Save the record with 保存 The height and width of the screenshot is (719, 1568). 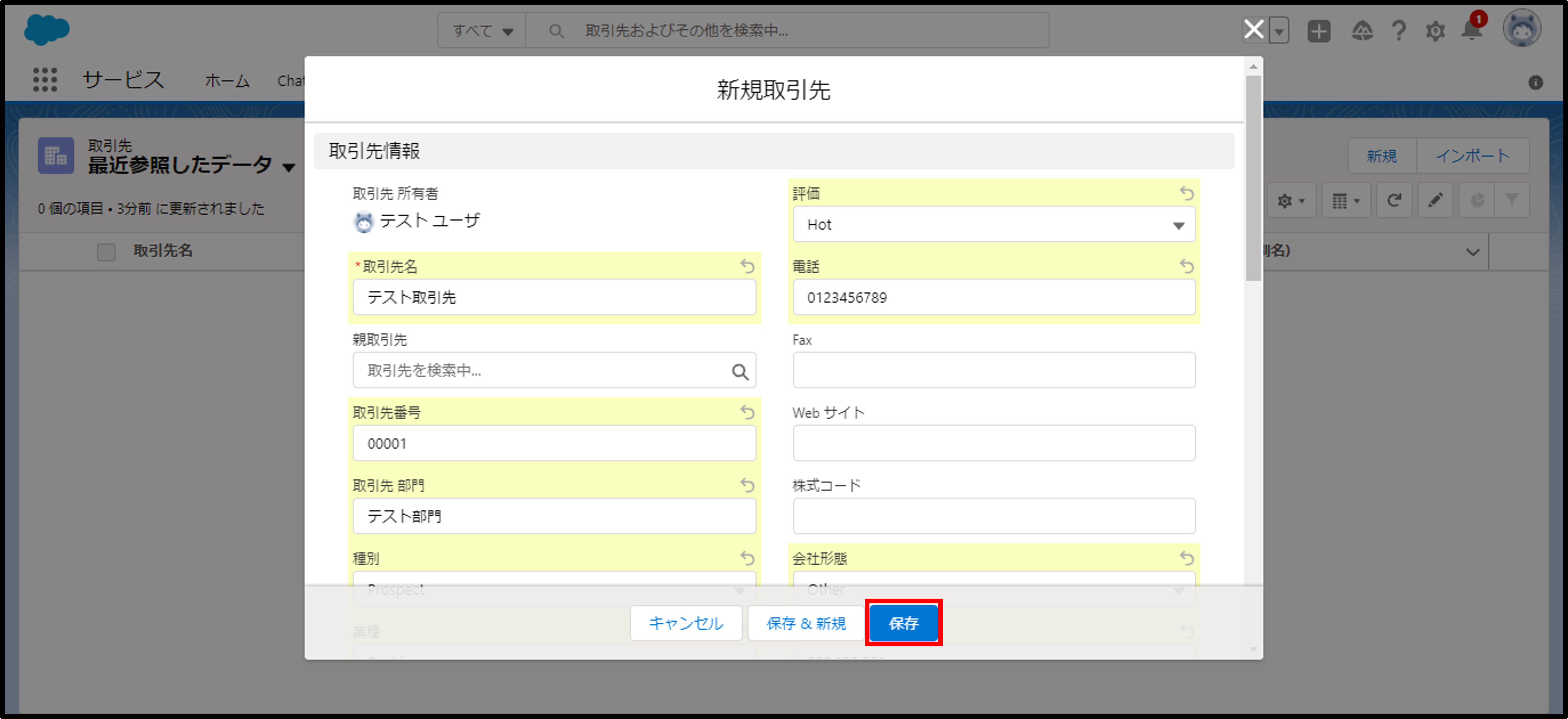903,623
